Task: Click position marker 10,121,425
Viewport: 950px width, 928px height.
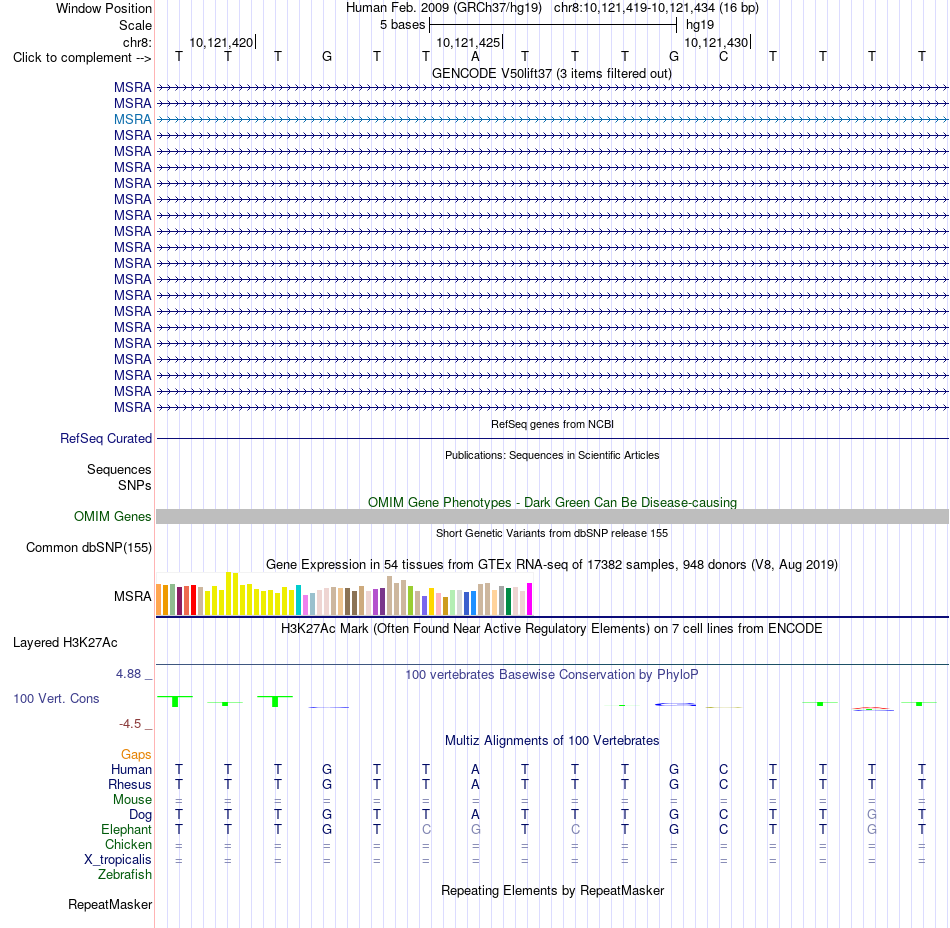Action: click(x=468, y=42)
